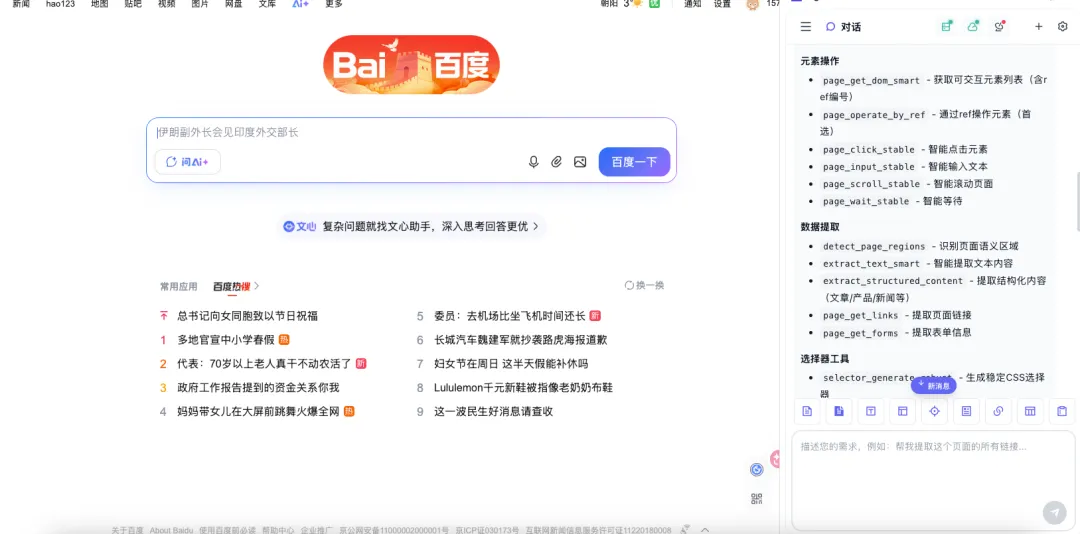Click the user avatar in top bar
1080x534 pixels.
tap(753, 4)
